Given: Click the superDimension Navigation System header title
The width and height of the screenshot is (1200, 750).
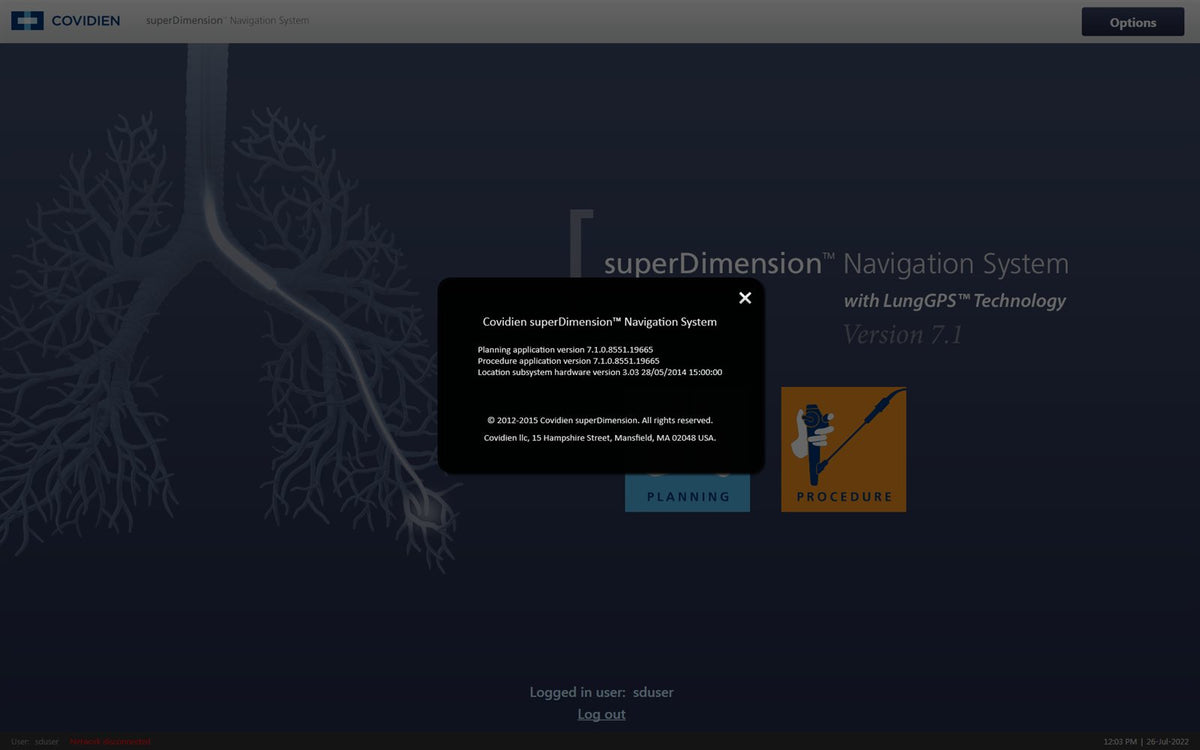Looking at the screenshot, I should click(227, 20).
